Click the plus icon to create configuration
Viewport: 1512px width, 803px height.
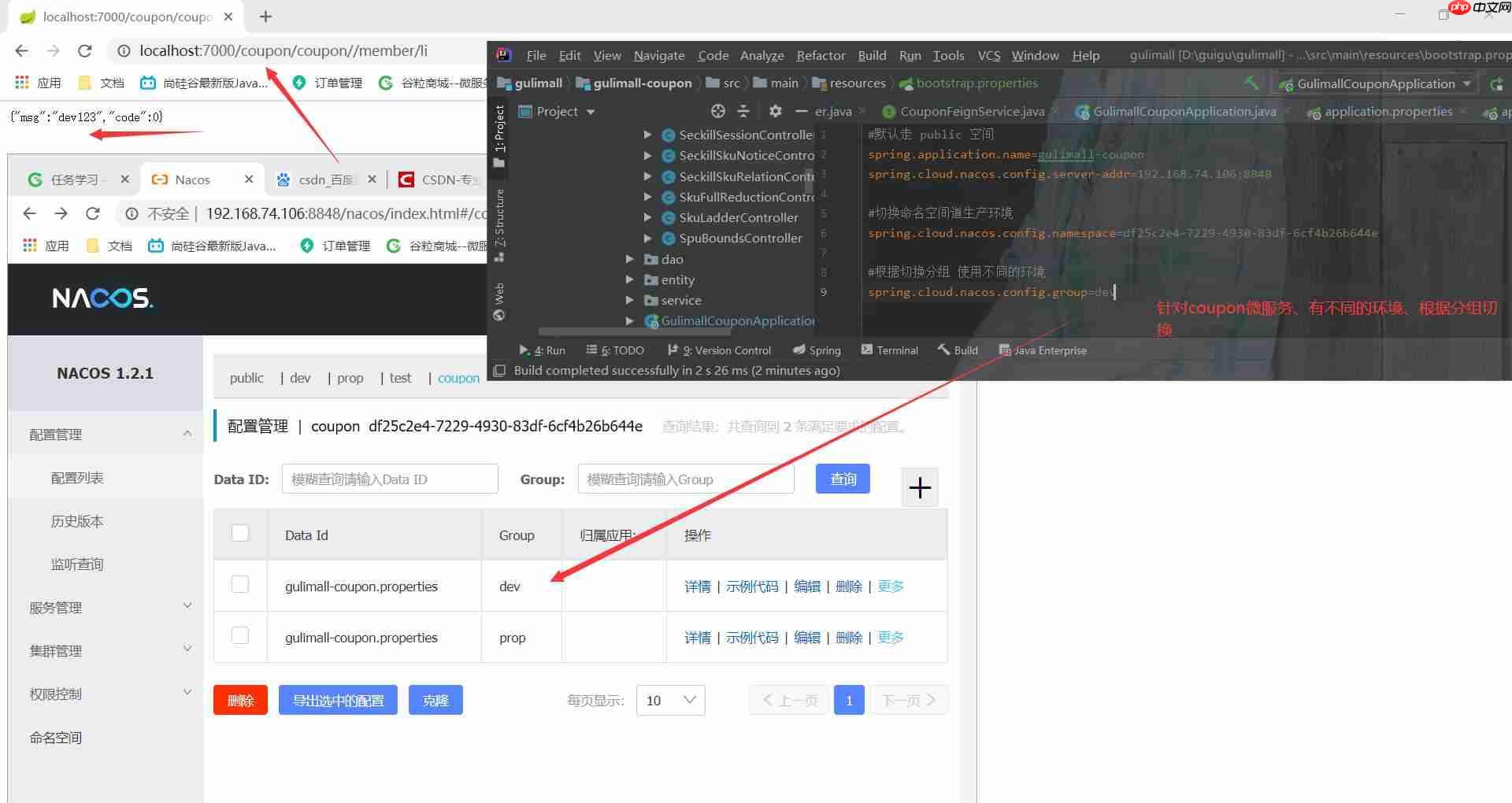point(920,487)
